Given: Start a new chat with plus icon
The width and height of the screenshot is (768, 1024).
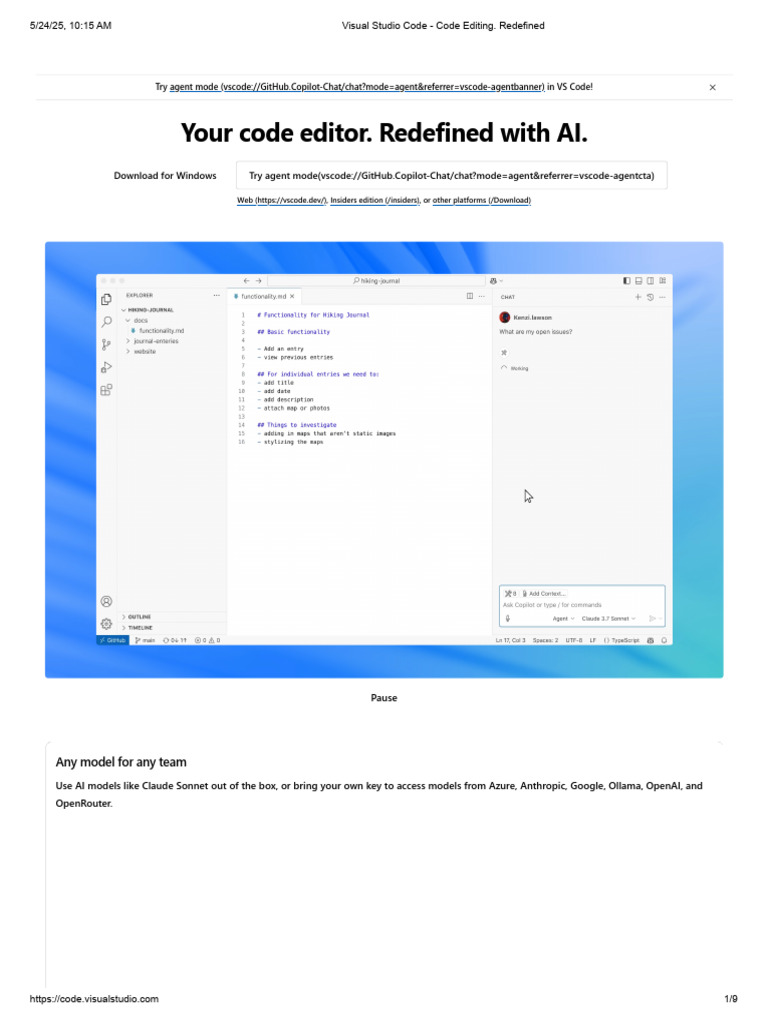Looking at the screenshot, I should pos(638,297).
